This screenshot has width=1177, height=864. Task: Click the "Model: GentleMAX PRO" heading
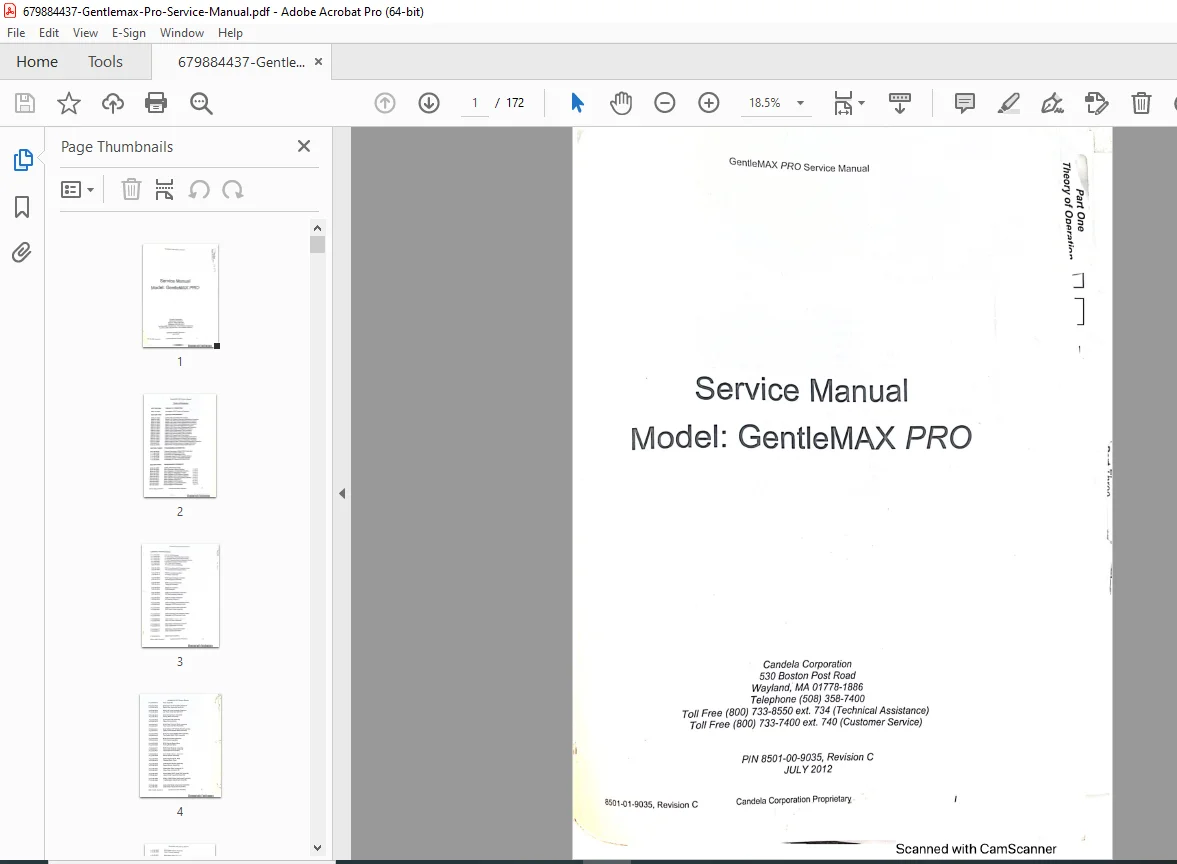[x=801, y=437]
